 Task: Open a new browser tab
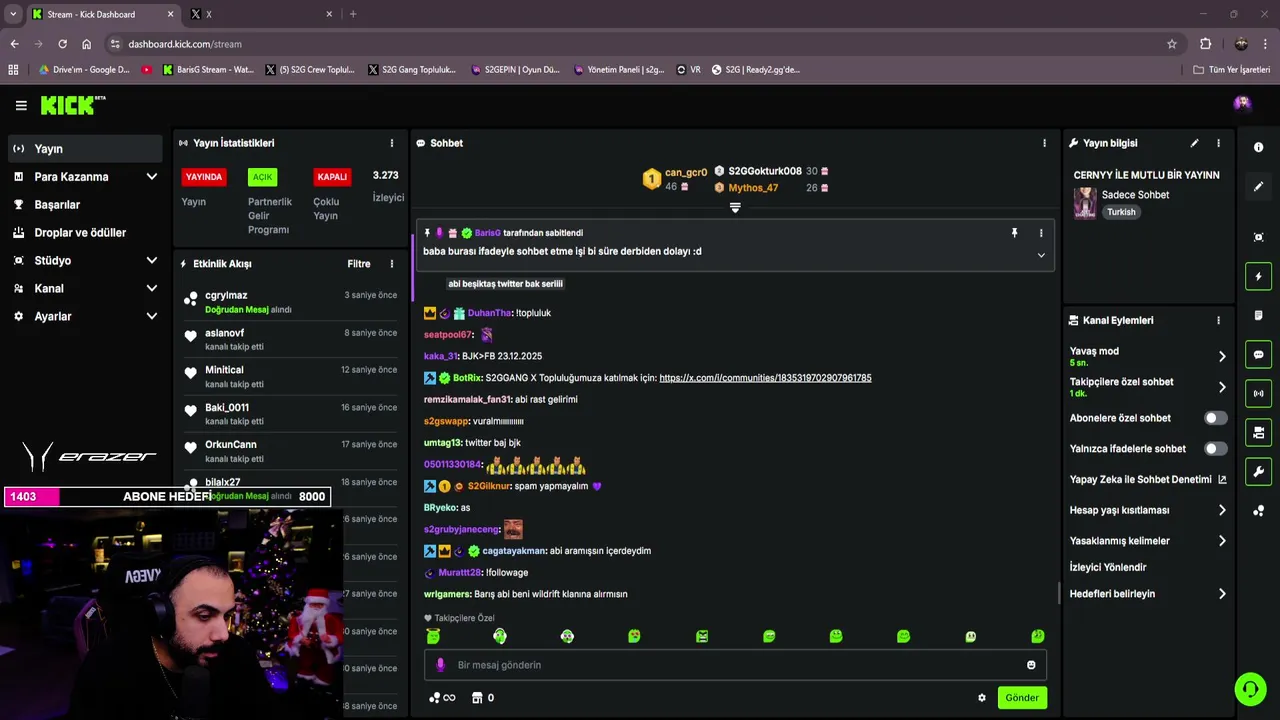click(x=353, y=14)
